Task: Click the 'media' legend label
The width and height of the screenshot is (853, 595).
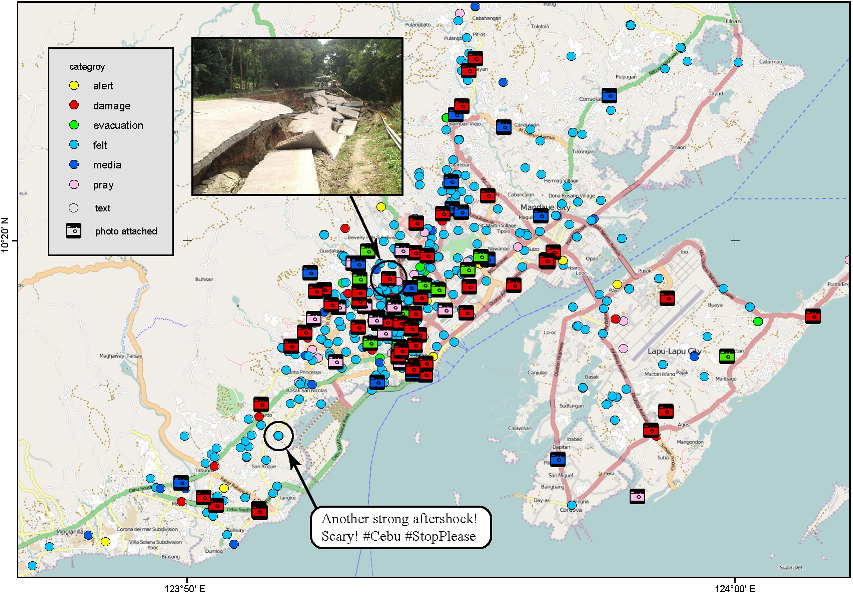Action: [x=107, y=165]
